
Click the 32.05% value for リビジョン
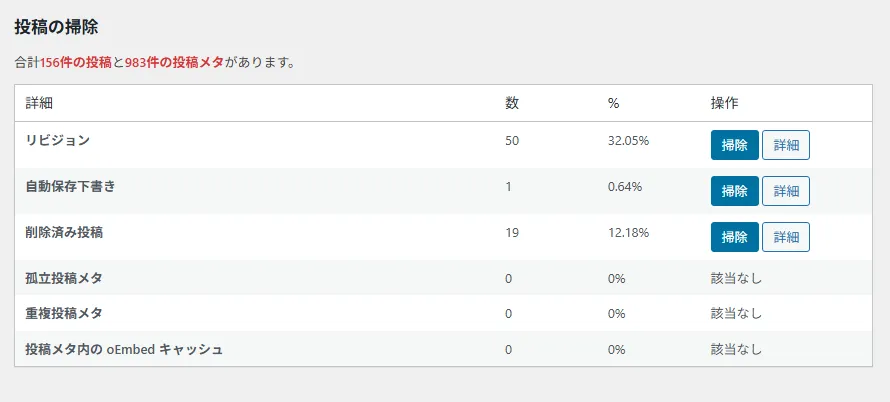[628, 140]
